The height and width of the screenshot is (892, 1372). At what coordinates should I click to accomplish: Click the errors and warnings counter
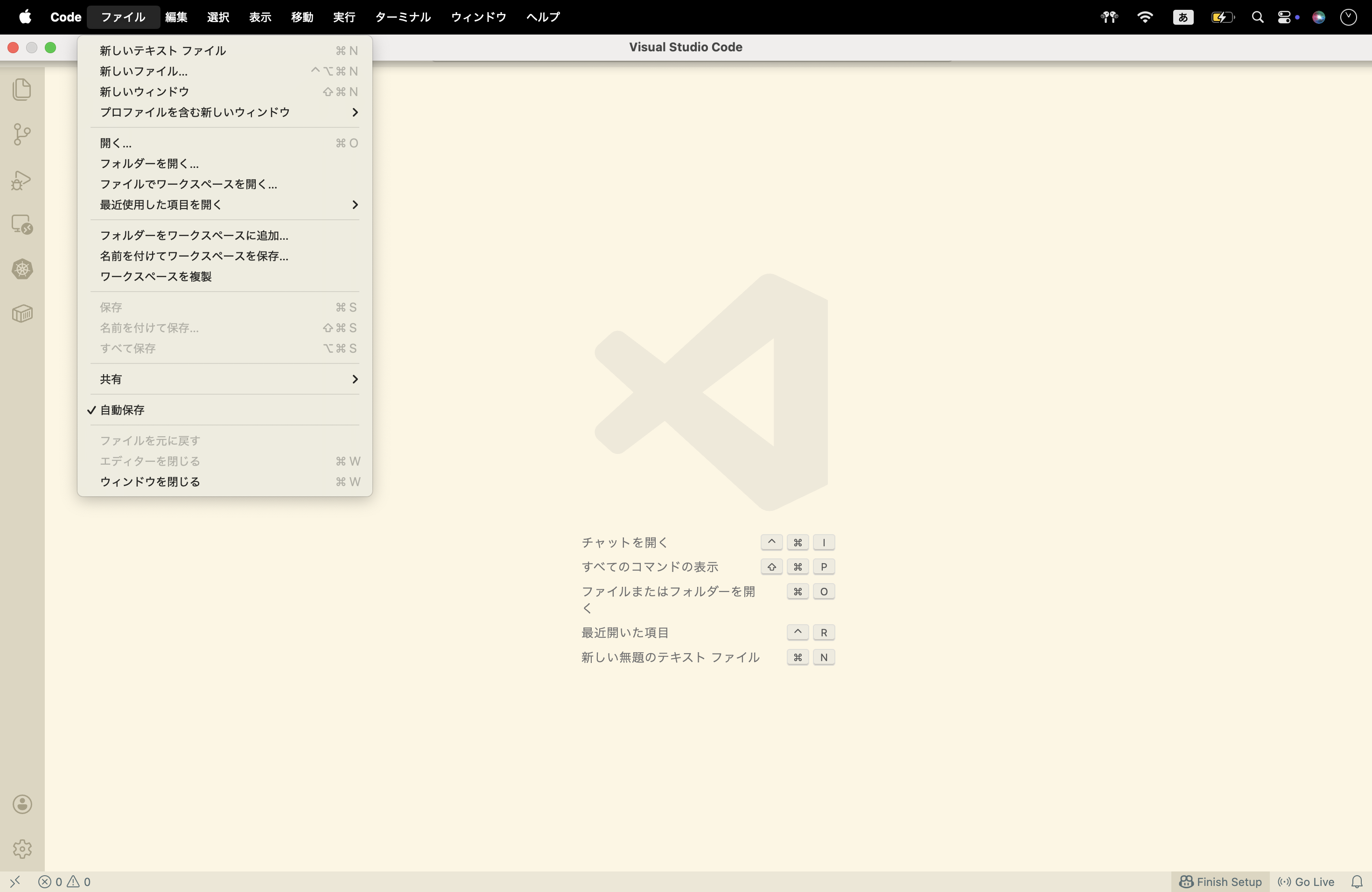(63, 882)
